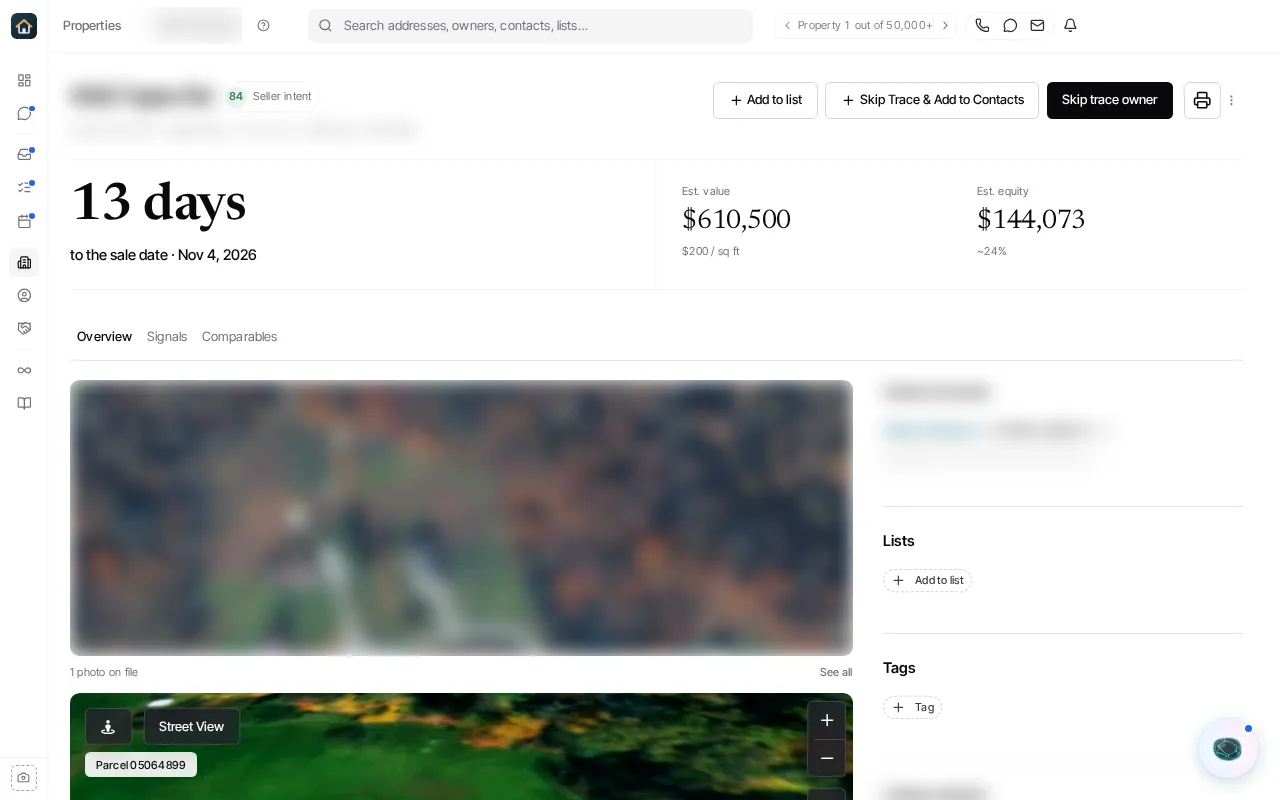Screen dimensions: 1280x800
Task: Switch to the Overview tab
Action: coord(104,337)
